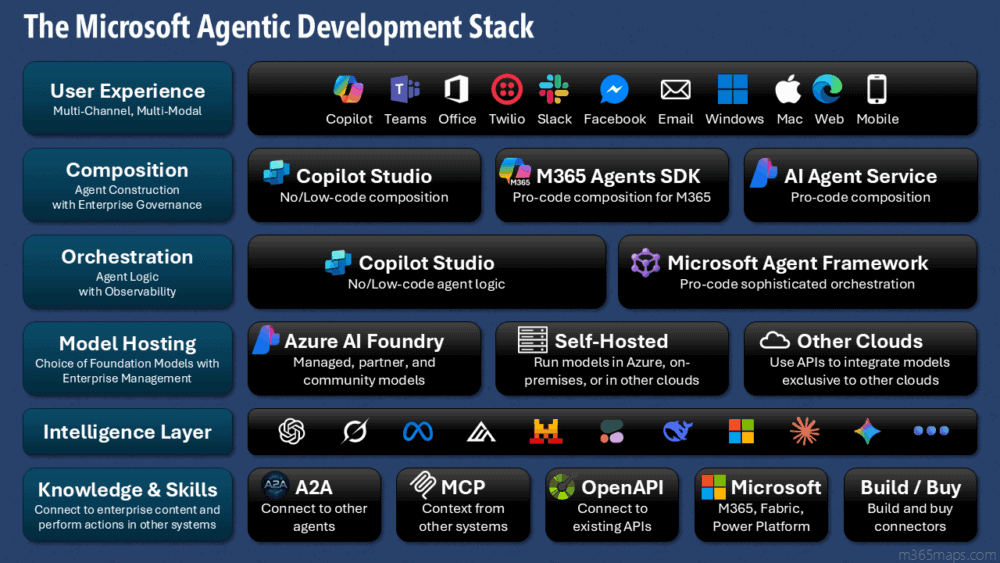Image resolution: width=1000 pixels, height=563 pixels.
Task: Select the orange Mistral logo
Action: pos(545,431)
